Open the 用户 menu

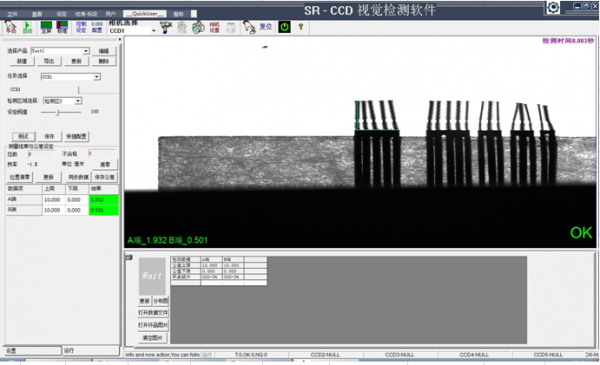(111, 14)
